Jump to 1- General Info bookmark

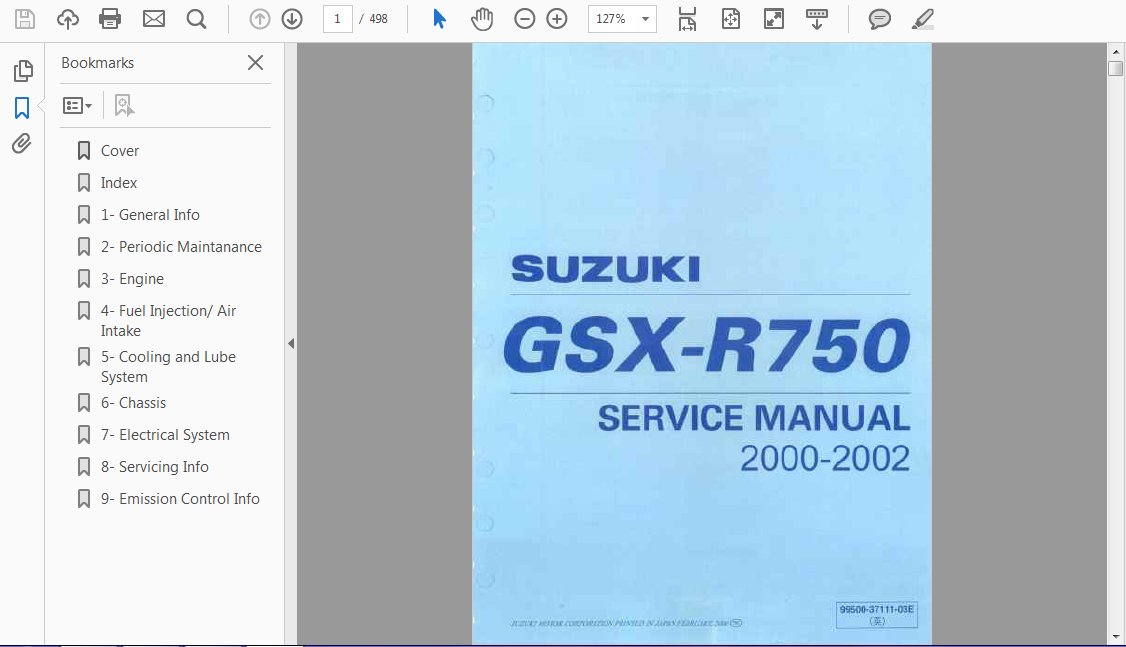pyautogui.click(x=150, y=215)
